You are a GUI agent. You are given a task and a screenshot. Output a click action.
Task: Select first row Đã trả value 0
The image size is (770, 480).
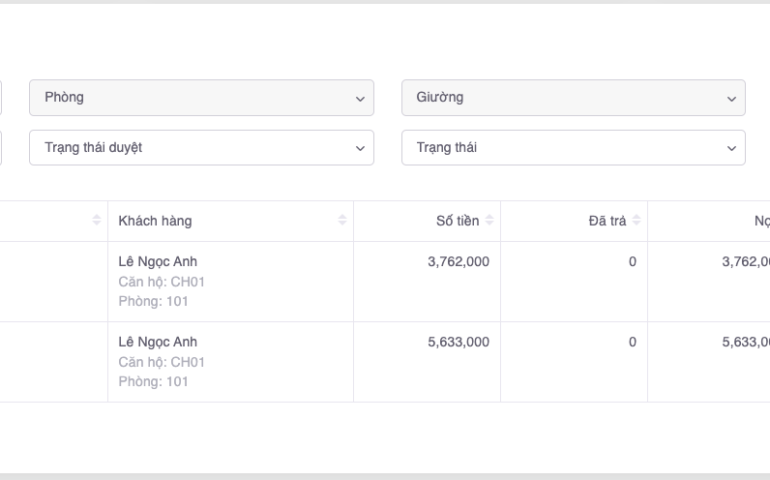[x=632, y=262]
